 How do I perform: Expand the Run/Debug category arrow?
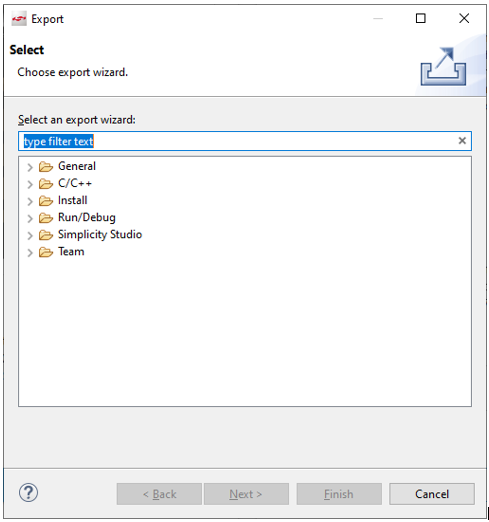30,219
